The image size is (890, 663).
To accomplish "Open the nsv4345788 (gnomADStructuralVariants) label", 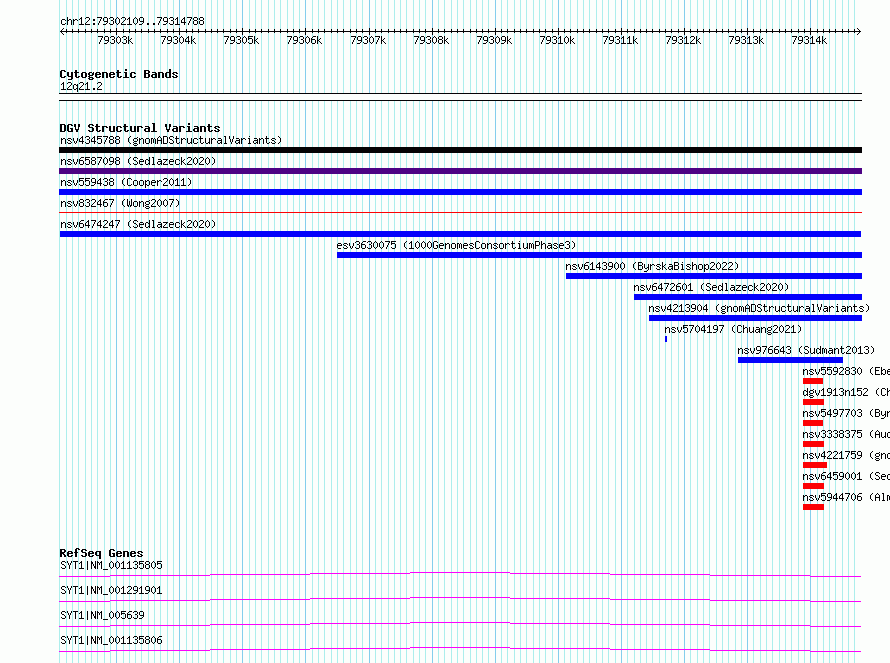I will coord(171,140).
